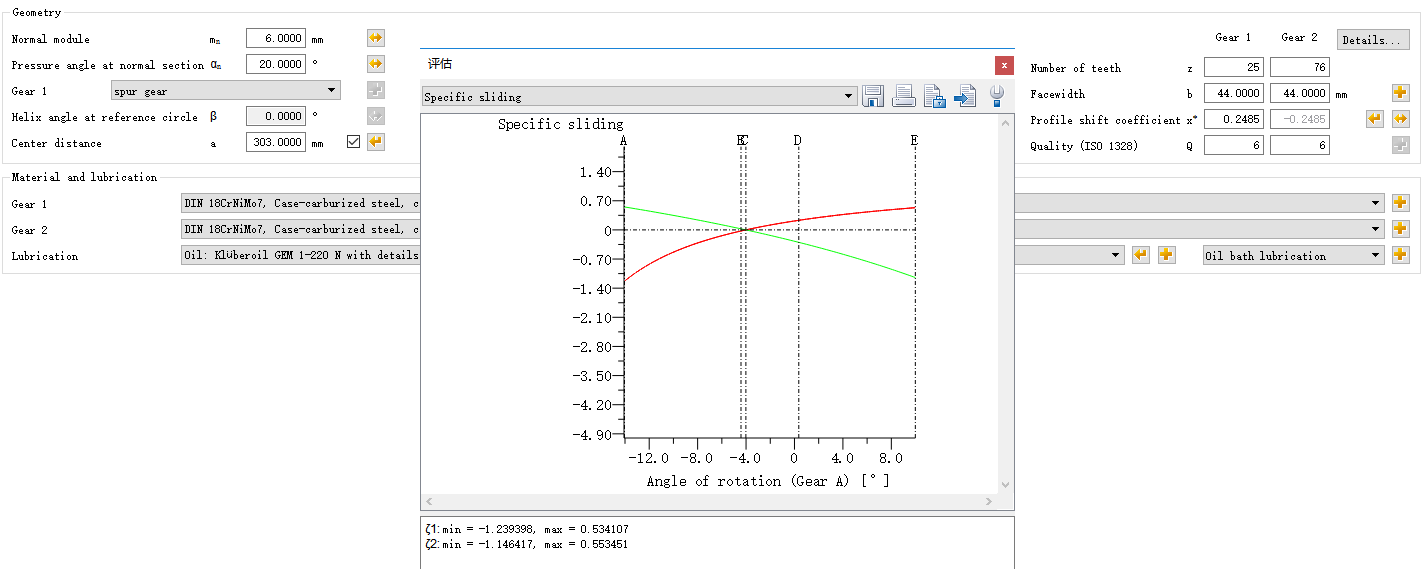1422x569 pixels.
Task: Click the convert icon beside Pressure angle
Action: tap(375, 64)
